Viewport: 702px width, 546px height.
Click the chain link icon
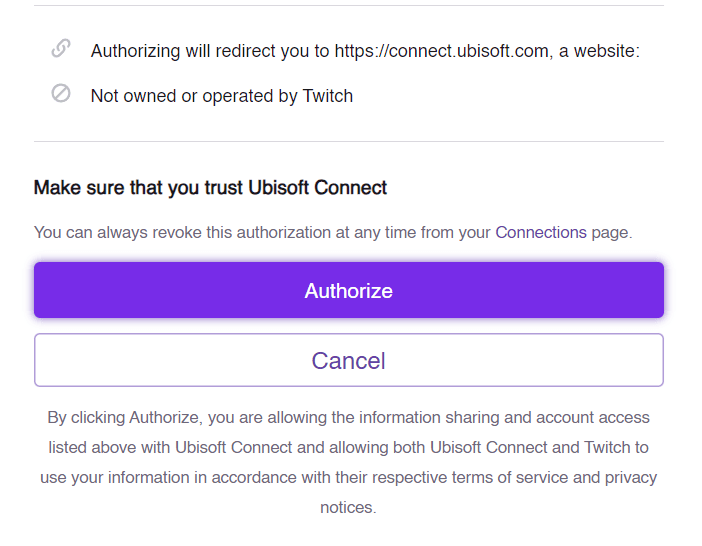(x=61, y=48)
